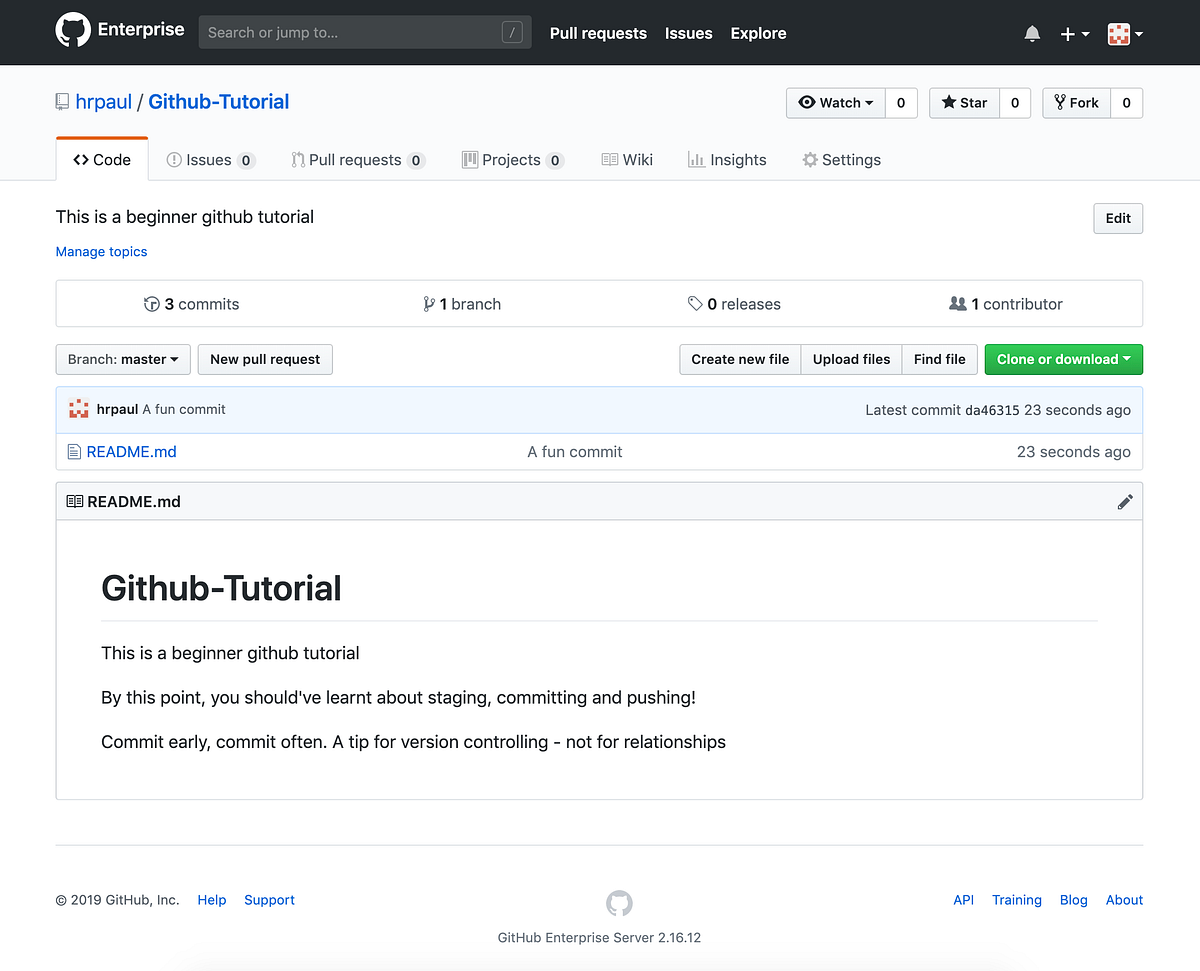Select the branch icon next to 1 branch
This screenshot has height=971, width=1200.
pos(429,303)
